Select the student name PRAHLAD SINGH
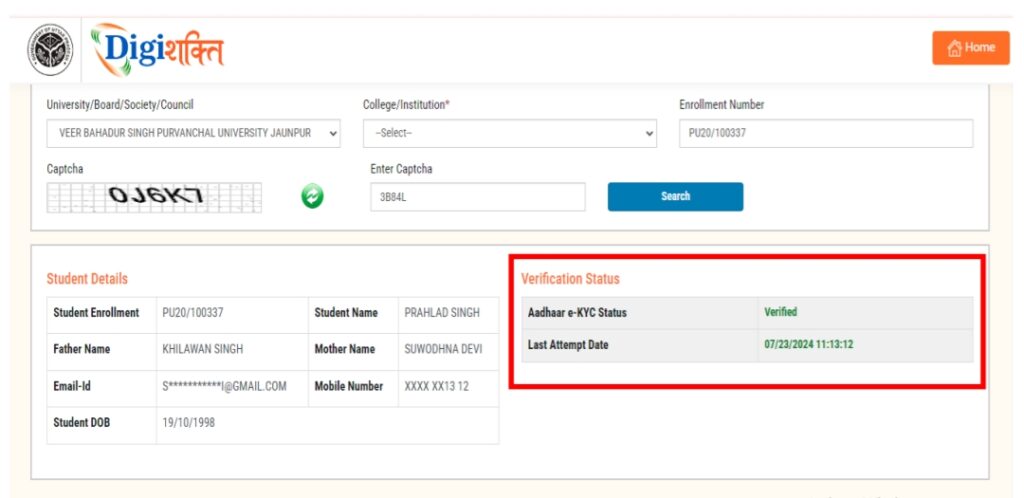1024x498 pixels. tap(441, 313)
